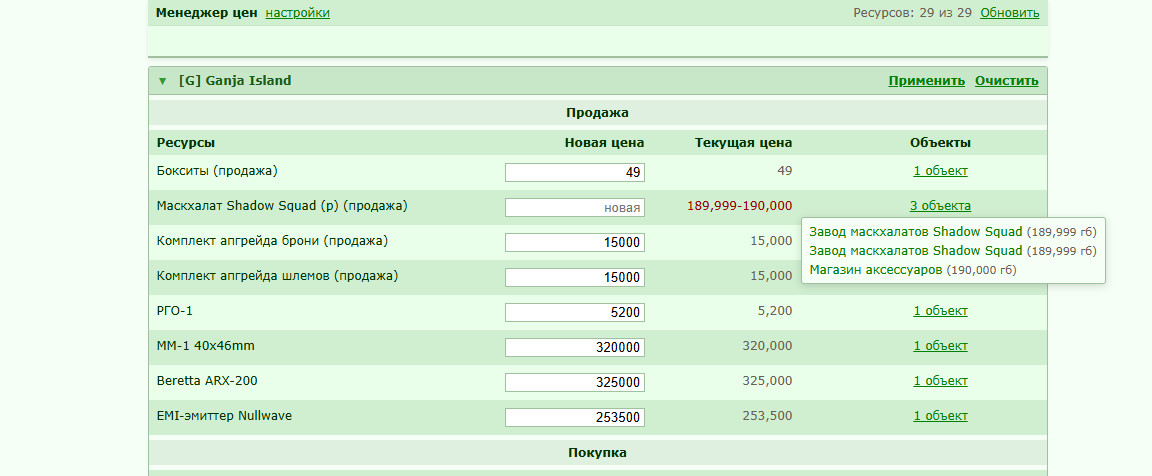Open the first Завод маскхалатов Shadow Squad entry
Screen dimensions: 1152x476
point(915,232)
